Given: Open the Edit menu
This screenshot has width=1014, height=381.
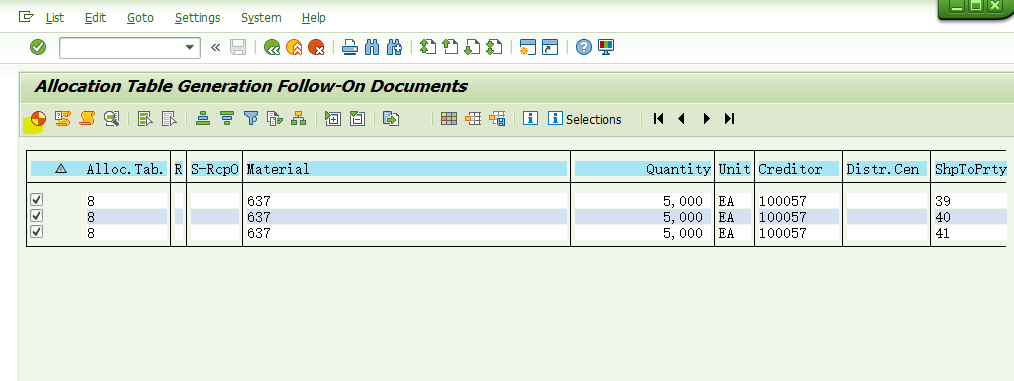Looking at the screenshot, I should click(x=95, y=17).
